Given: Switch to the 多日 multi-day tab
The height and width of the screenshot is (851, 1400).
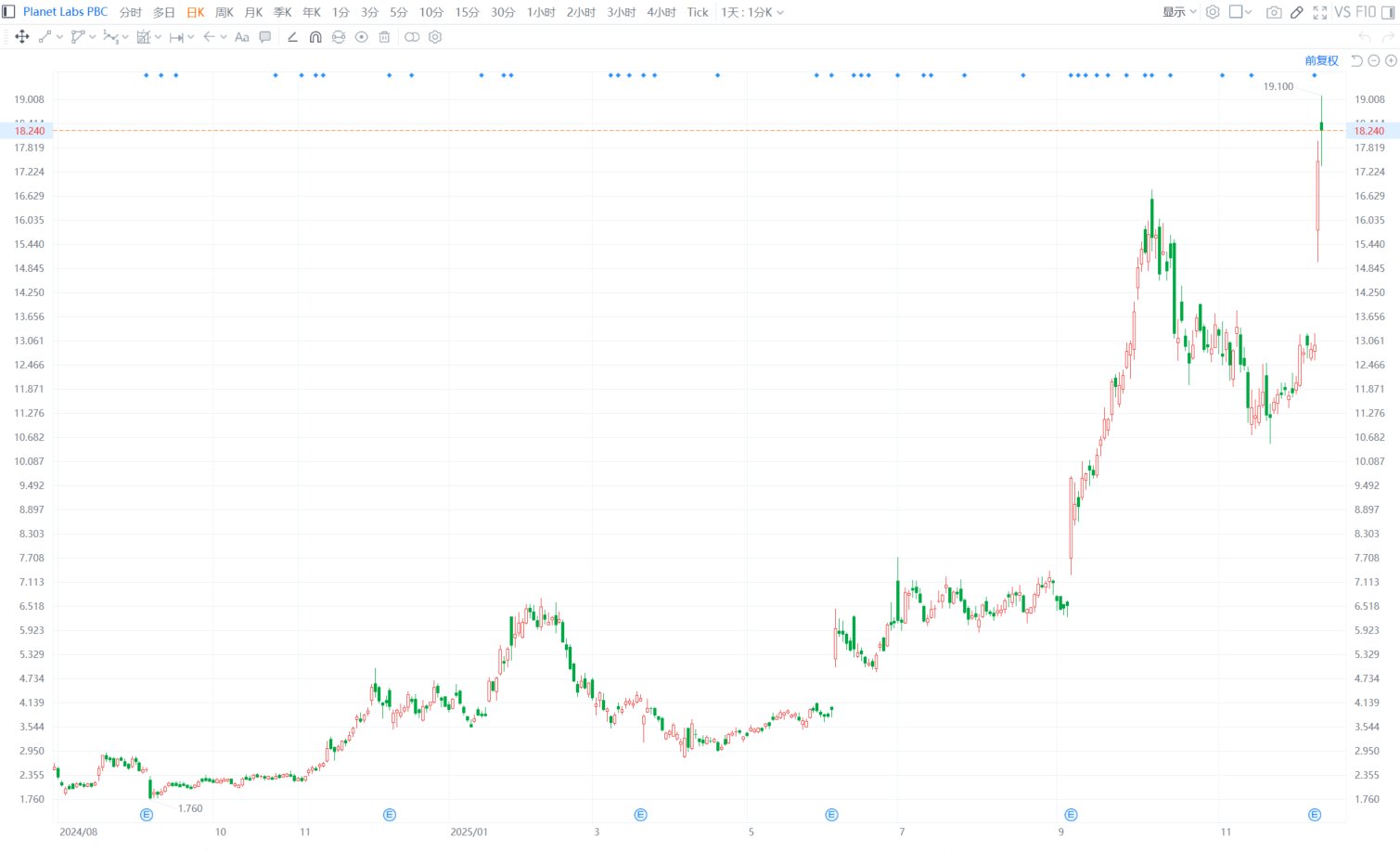Looking at the screenshot, I should 164,12.
